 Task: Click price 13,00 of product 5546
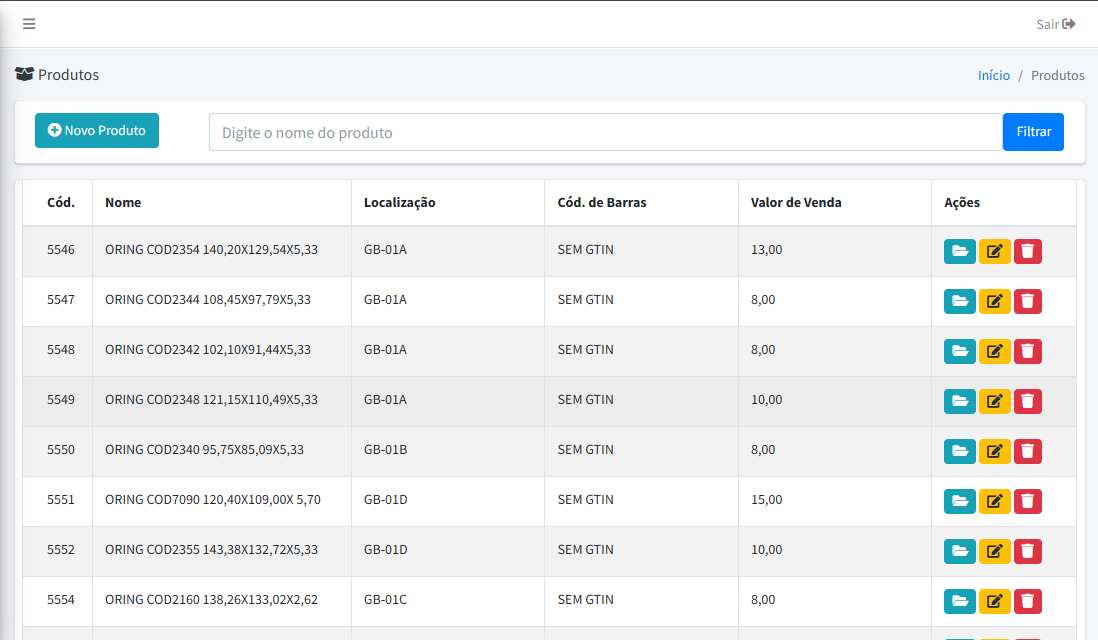point(766,249)
